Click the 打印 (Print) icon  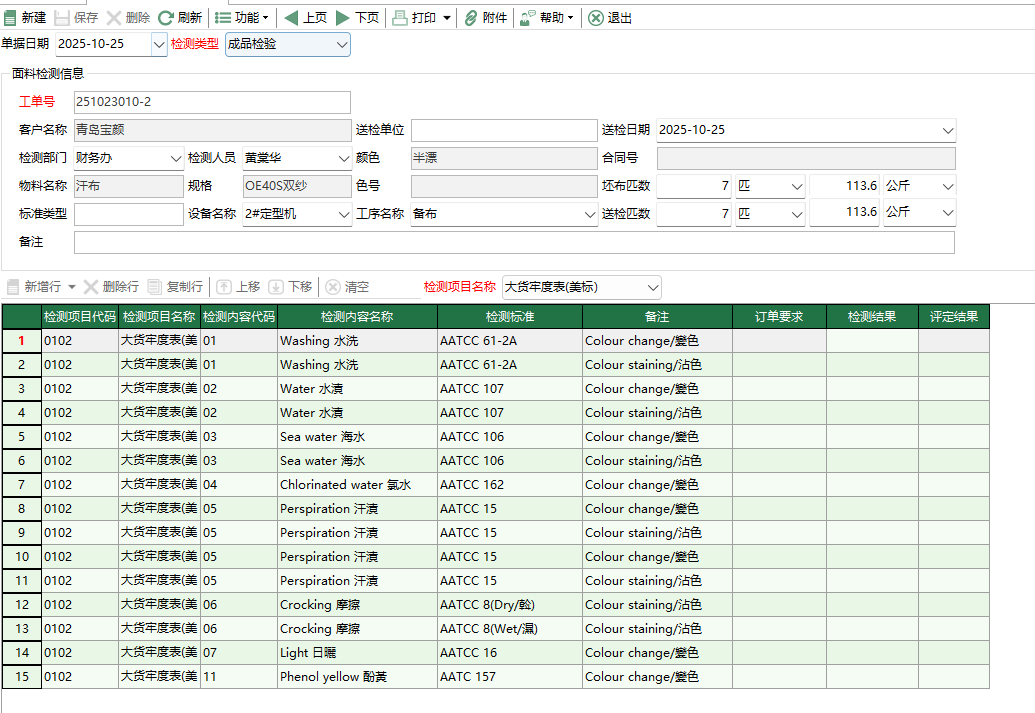pyautogui.click(x=400, y=18)
